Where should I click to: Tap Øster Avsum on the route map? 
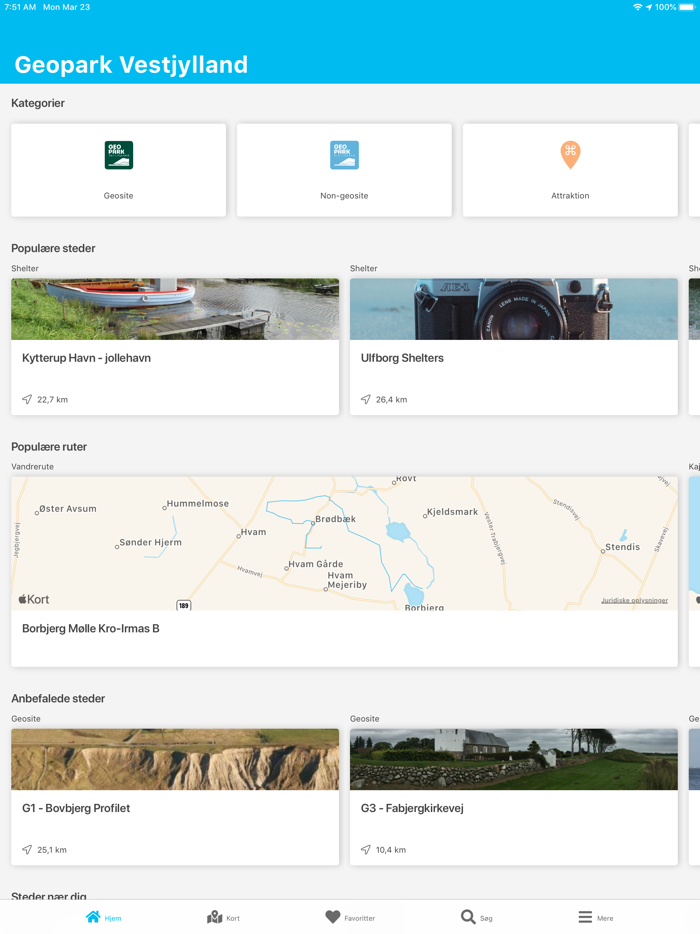pos(67,509)
